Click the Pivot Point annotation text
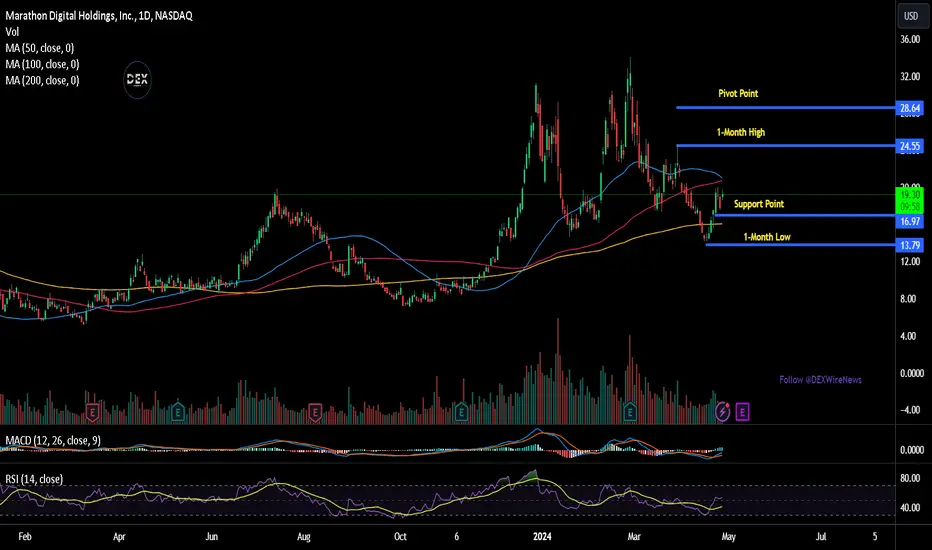932x550 pixels. [x=738, y=93]
